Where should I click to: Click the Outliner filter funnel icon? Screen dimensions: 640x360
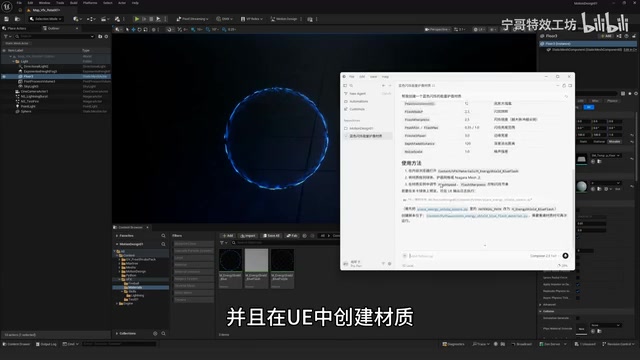(x=6, y=36)
